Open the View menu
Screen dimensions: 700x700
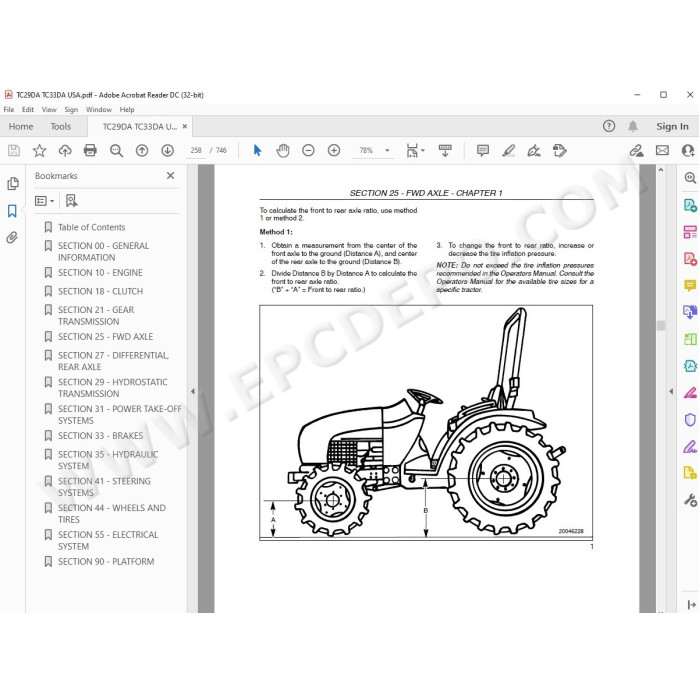coord(49,109)
